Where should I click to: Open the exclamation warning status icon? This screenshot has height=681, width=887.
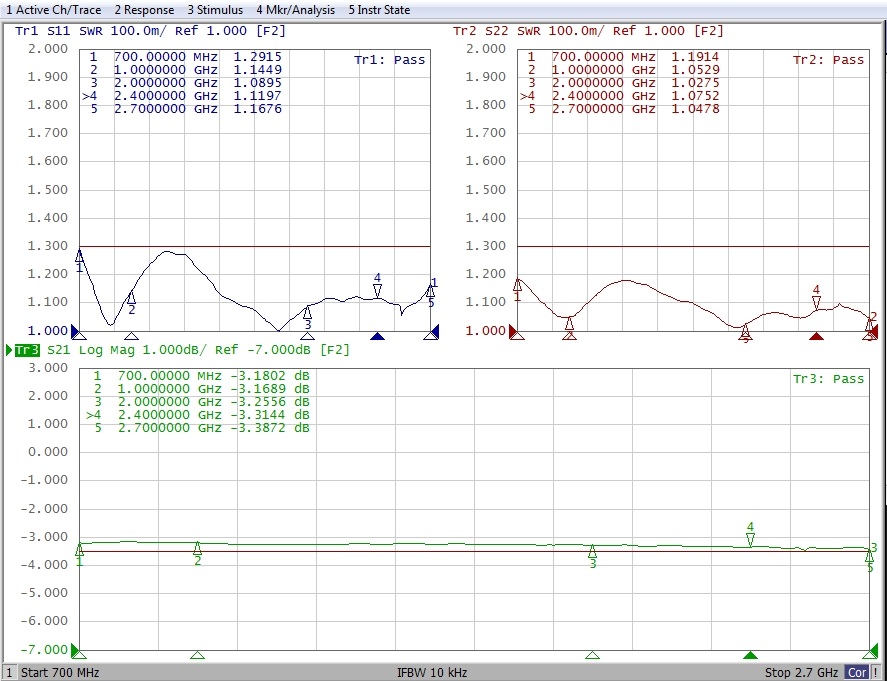coord(876,673)
